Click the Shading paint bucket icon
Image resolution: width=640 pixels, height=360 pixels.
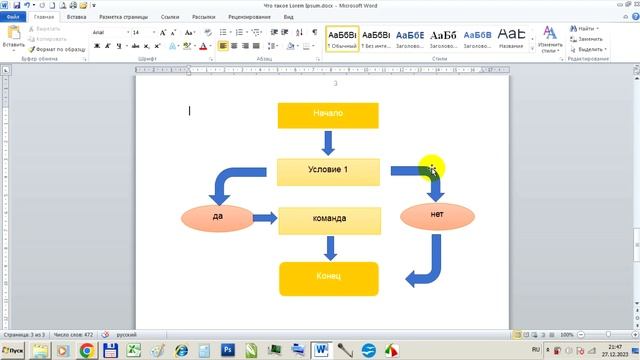290,46
